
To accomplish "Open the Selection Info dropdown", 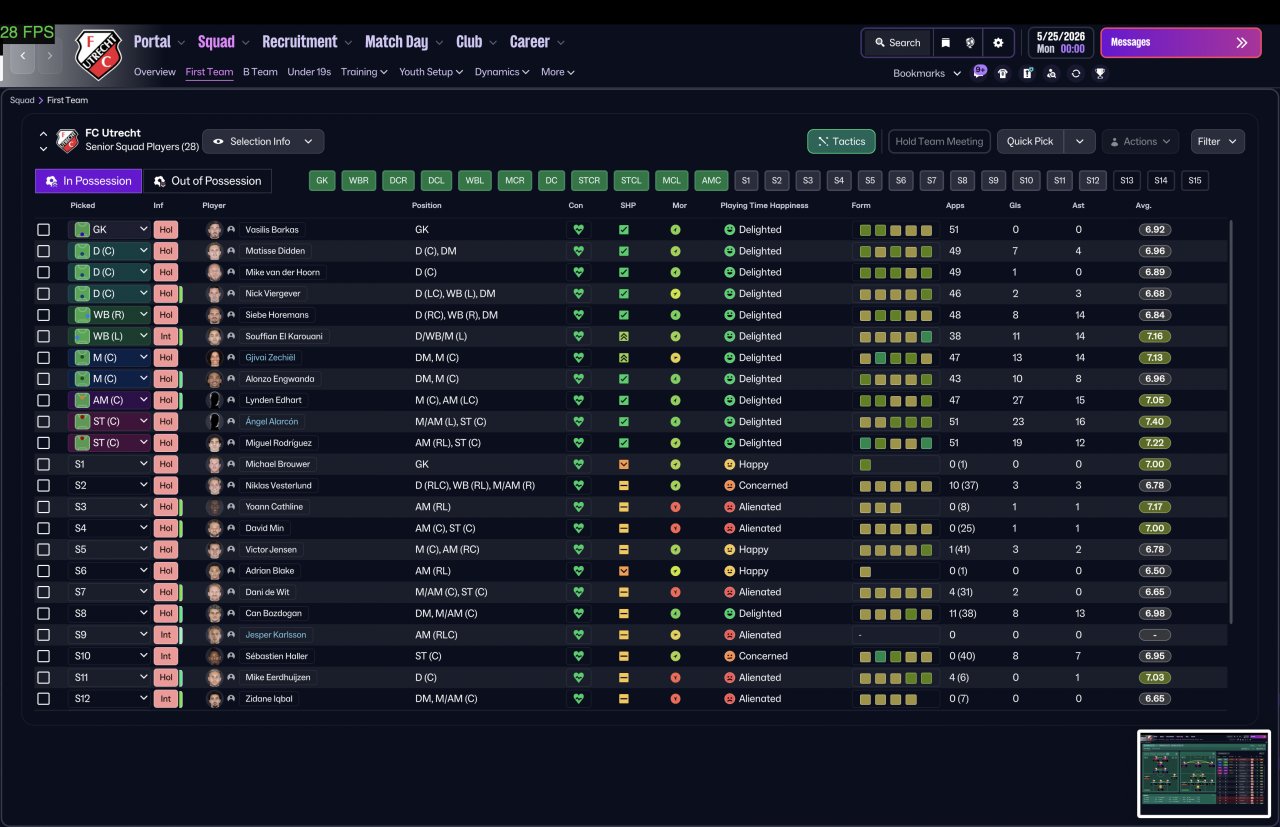I will (x=263, y=141).
